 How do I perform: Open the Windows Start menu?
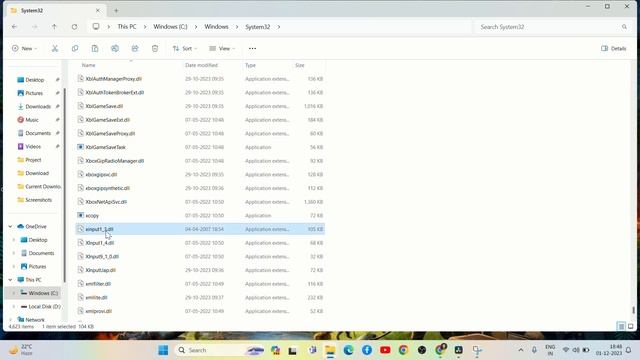(x=163, y=350)
